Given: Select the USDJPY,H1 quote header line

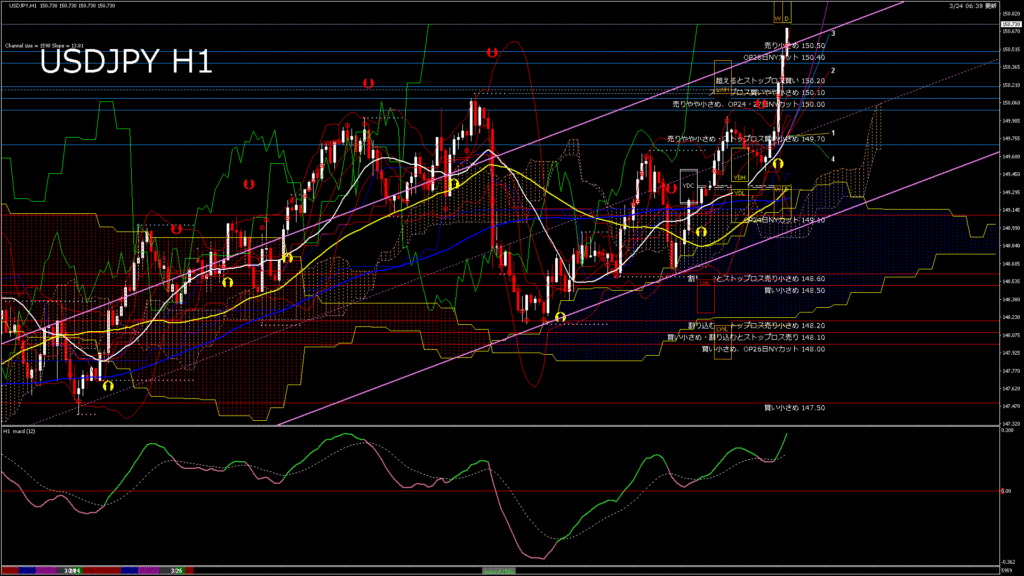Looking at the screenshot, I should (x=62, y=5).
